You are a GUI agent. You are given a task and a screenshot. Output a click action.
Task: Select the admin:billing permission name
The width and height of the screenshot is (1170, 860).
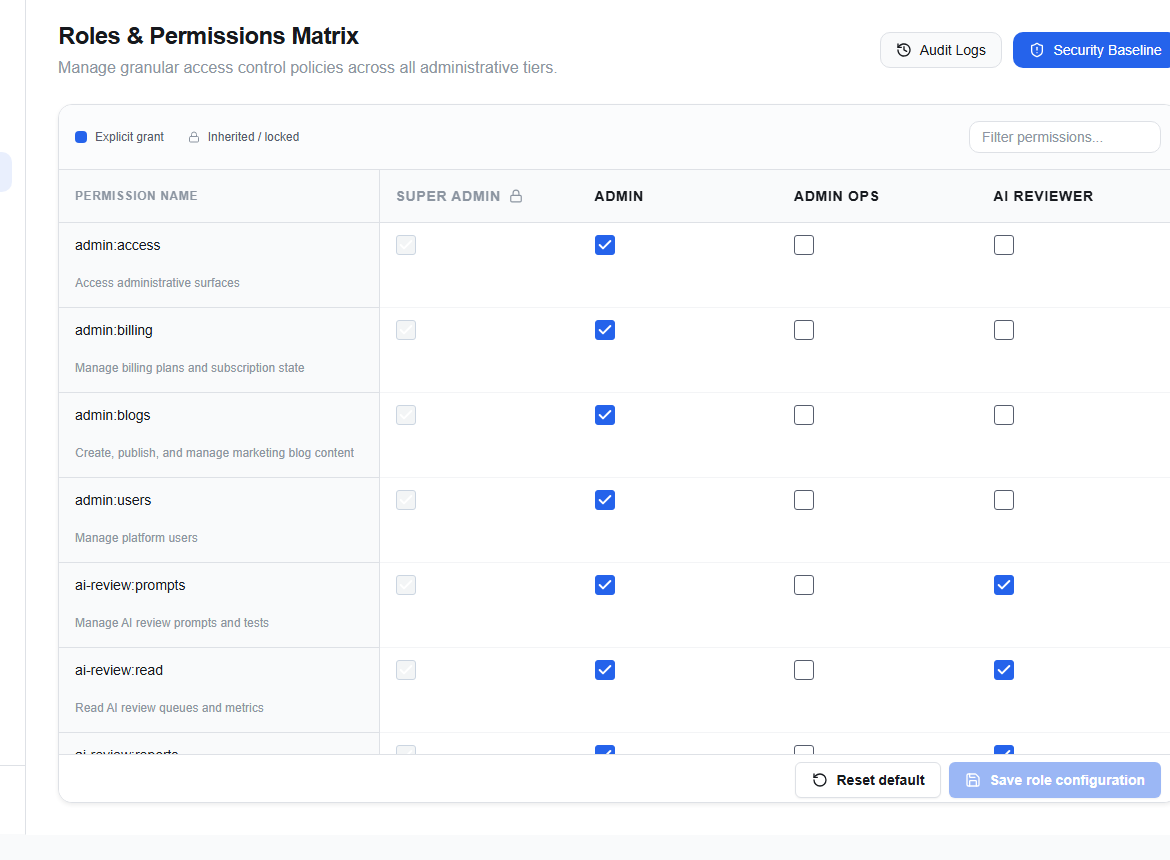[x=114, y=330]
